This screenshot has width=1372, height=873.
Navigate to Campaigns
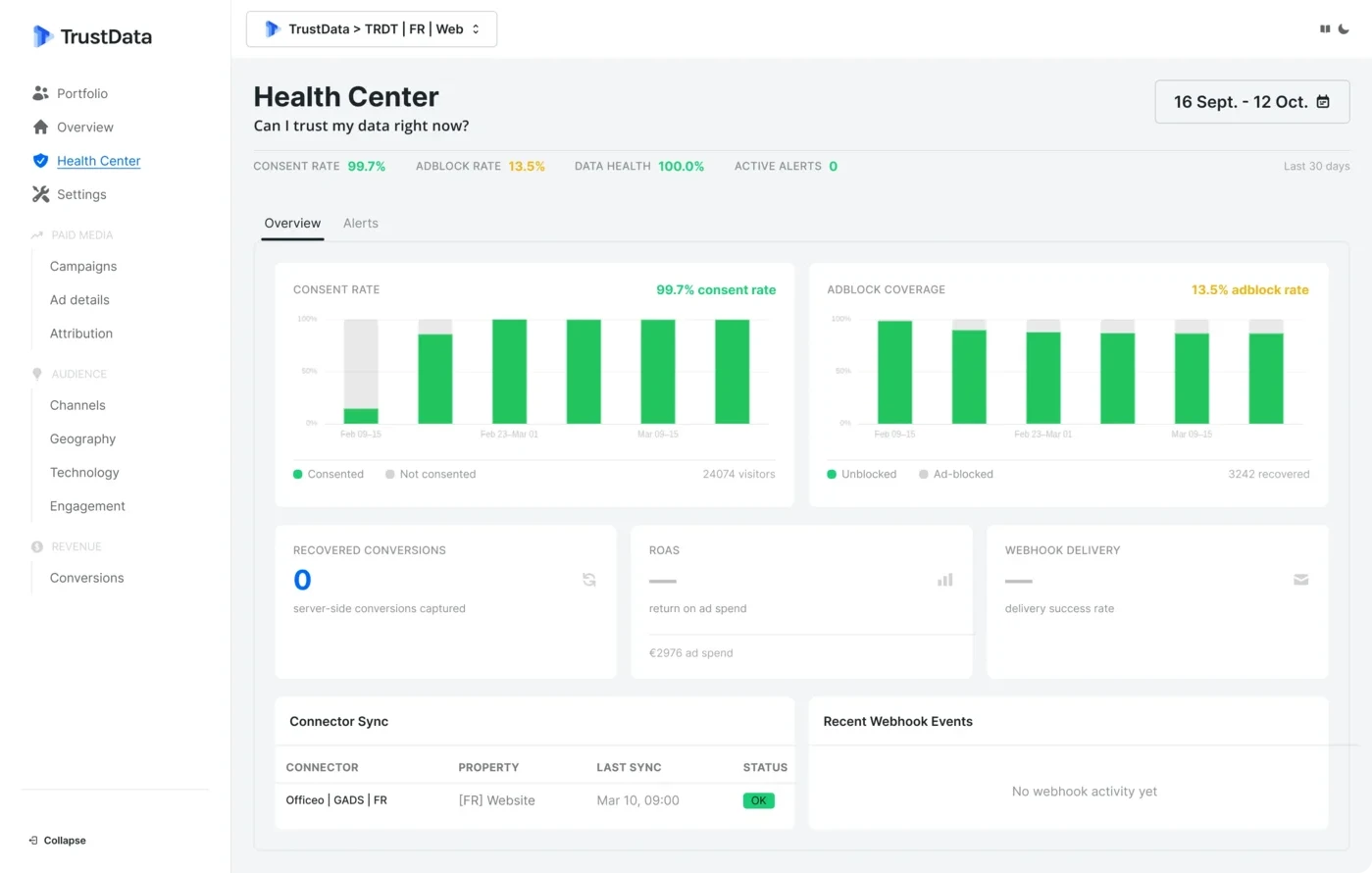82,266
